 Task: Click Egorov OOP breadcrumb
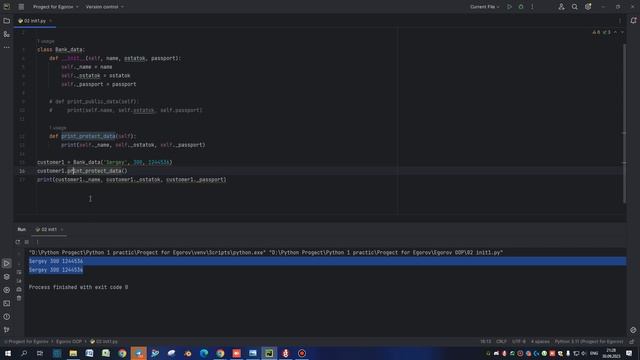69,341
